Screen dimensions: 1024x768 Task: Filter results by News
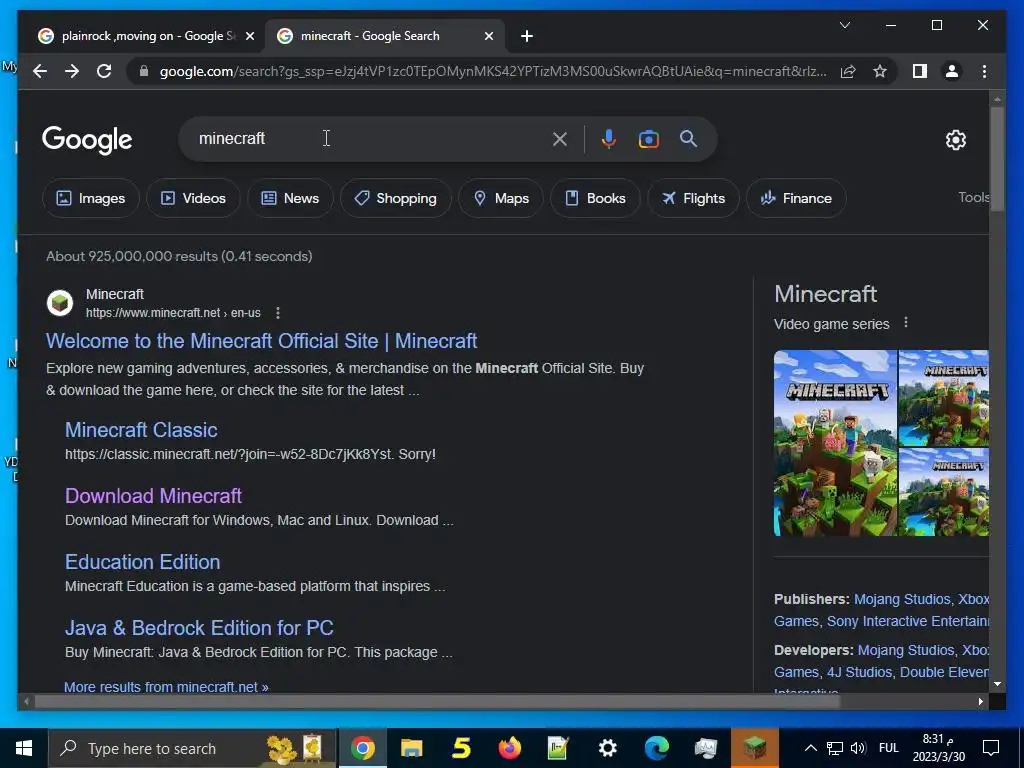pyautogui.click(x=290, y=198)
